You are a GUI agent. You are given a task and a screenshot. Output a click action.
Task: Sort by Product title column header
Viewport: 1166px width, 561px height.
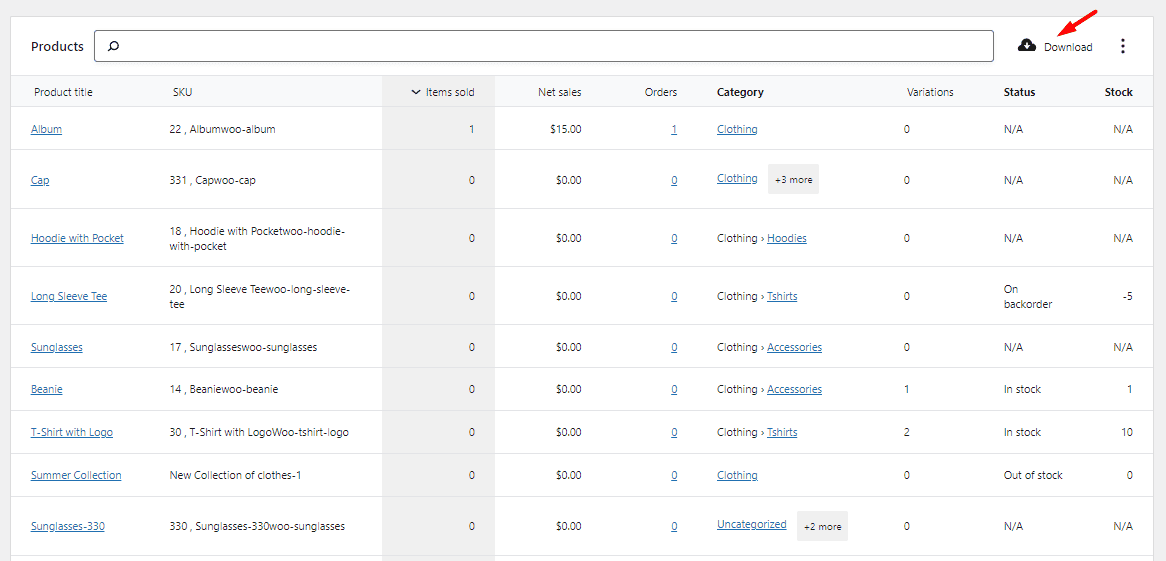click(x=63, y=92)
